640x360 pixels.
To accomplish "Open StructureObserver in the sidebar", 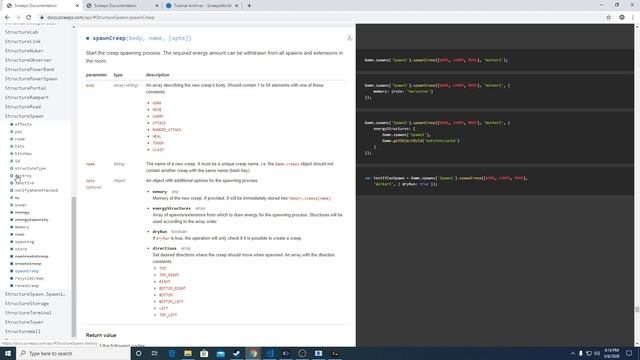I will 28,60.
